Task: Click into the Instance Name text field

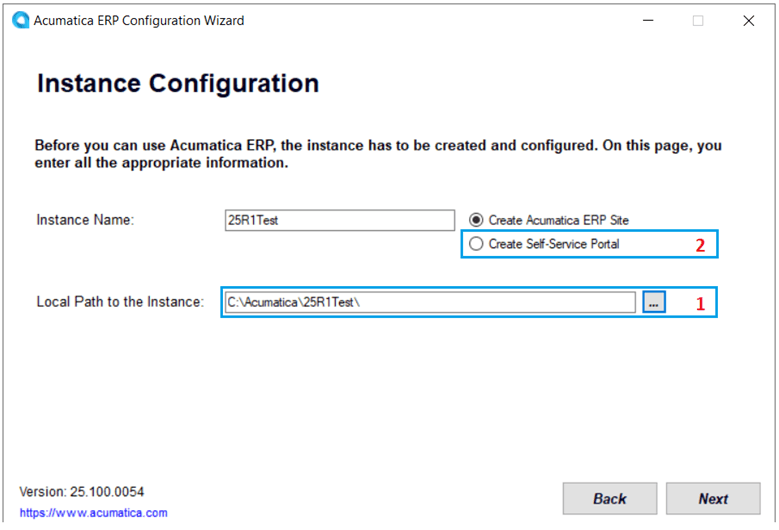Action: coord(340,221)
